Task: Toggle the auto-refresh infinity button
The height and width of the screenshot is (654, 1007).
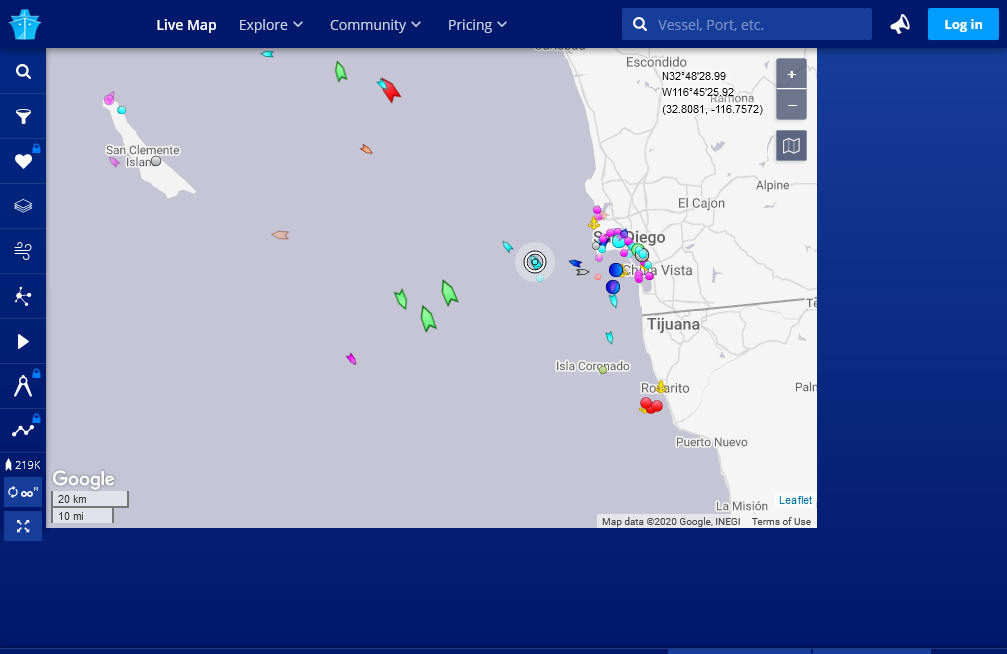Action: tap(23, 493)
